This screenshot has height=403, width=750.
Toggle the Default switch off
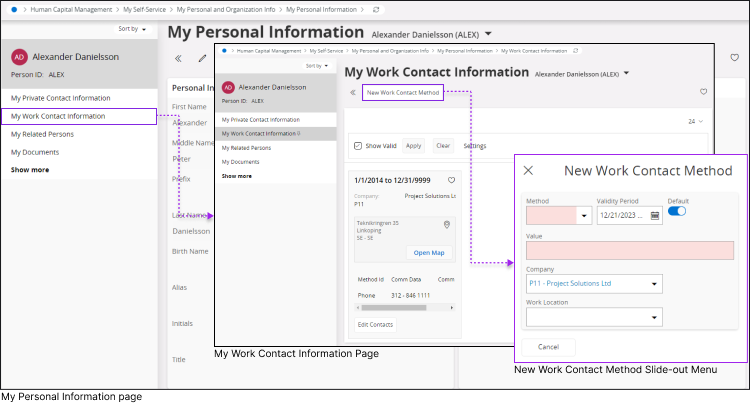coord(677,211)
